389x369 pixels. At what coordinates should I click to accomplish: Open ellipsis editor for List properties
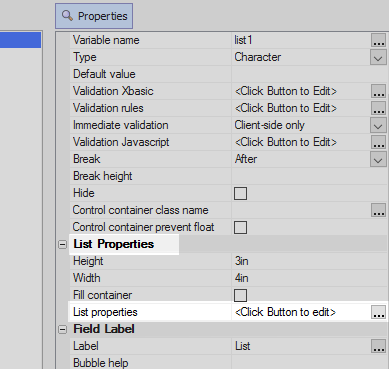[378, 312]
